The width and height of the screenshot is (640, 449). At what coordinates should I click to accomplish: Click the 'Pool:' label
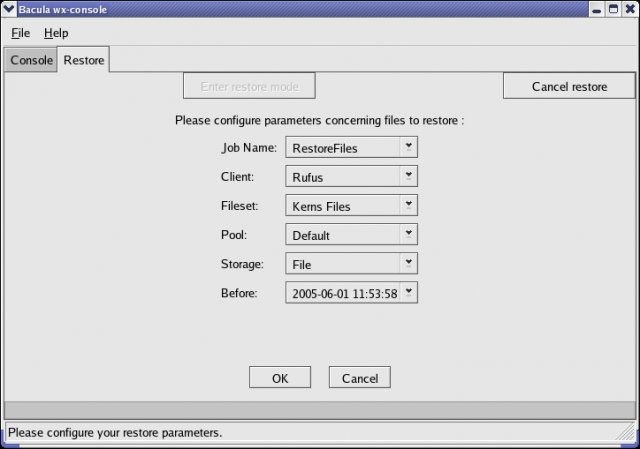[x=233, y=235]
